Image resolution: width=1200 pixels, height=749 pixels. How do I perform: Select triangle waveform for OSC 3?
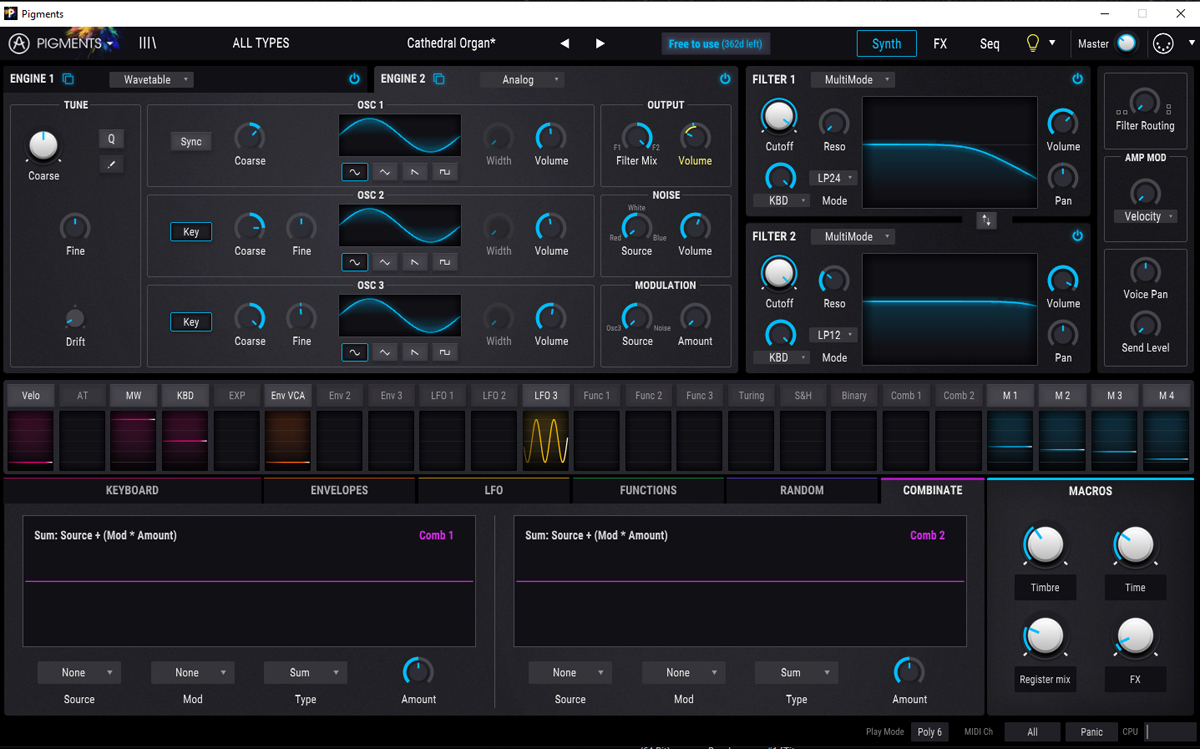(x=385, y=352)
